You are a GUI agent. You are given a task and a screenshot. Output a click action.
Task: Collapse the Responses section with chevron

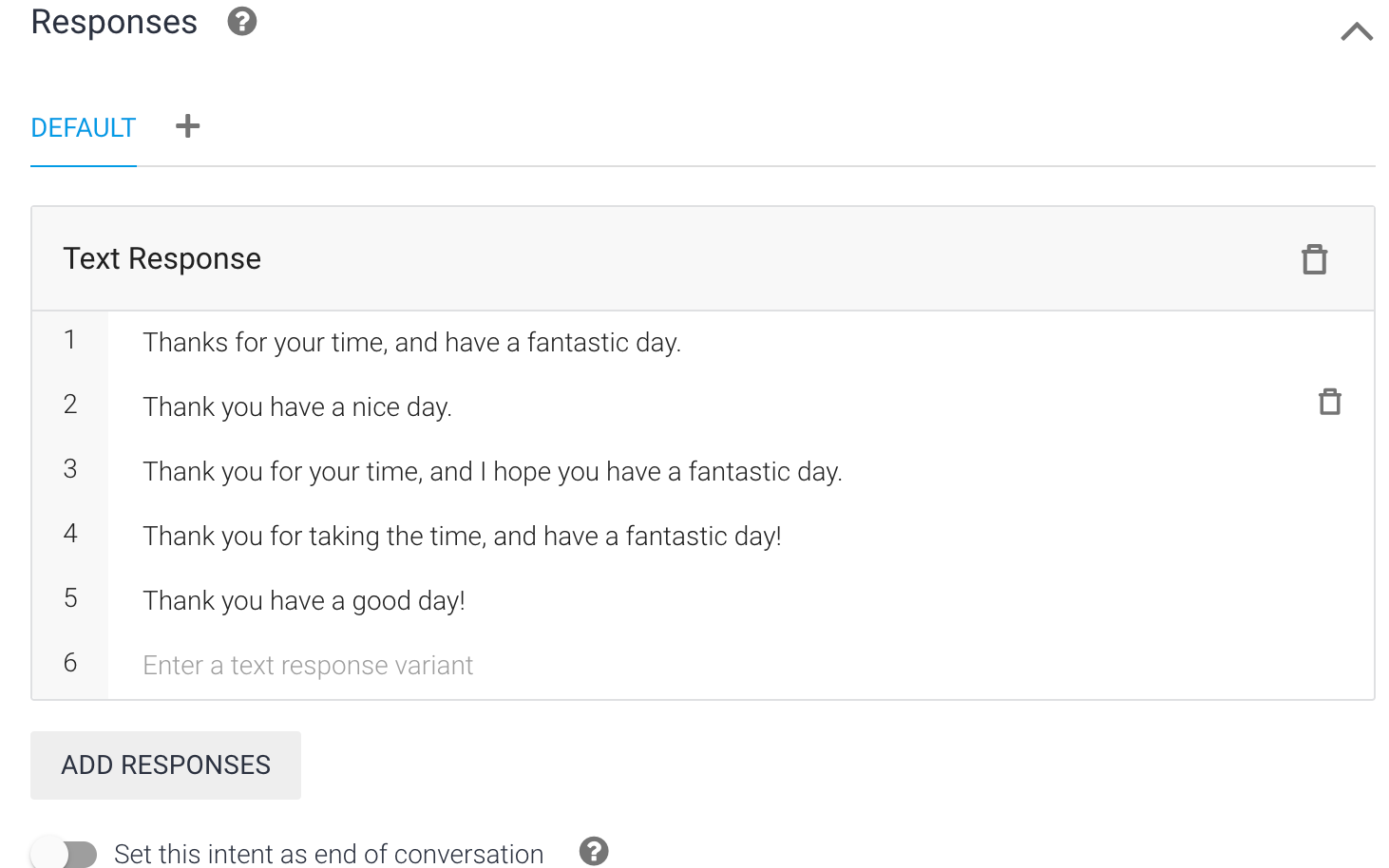point(1357,32)
